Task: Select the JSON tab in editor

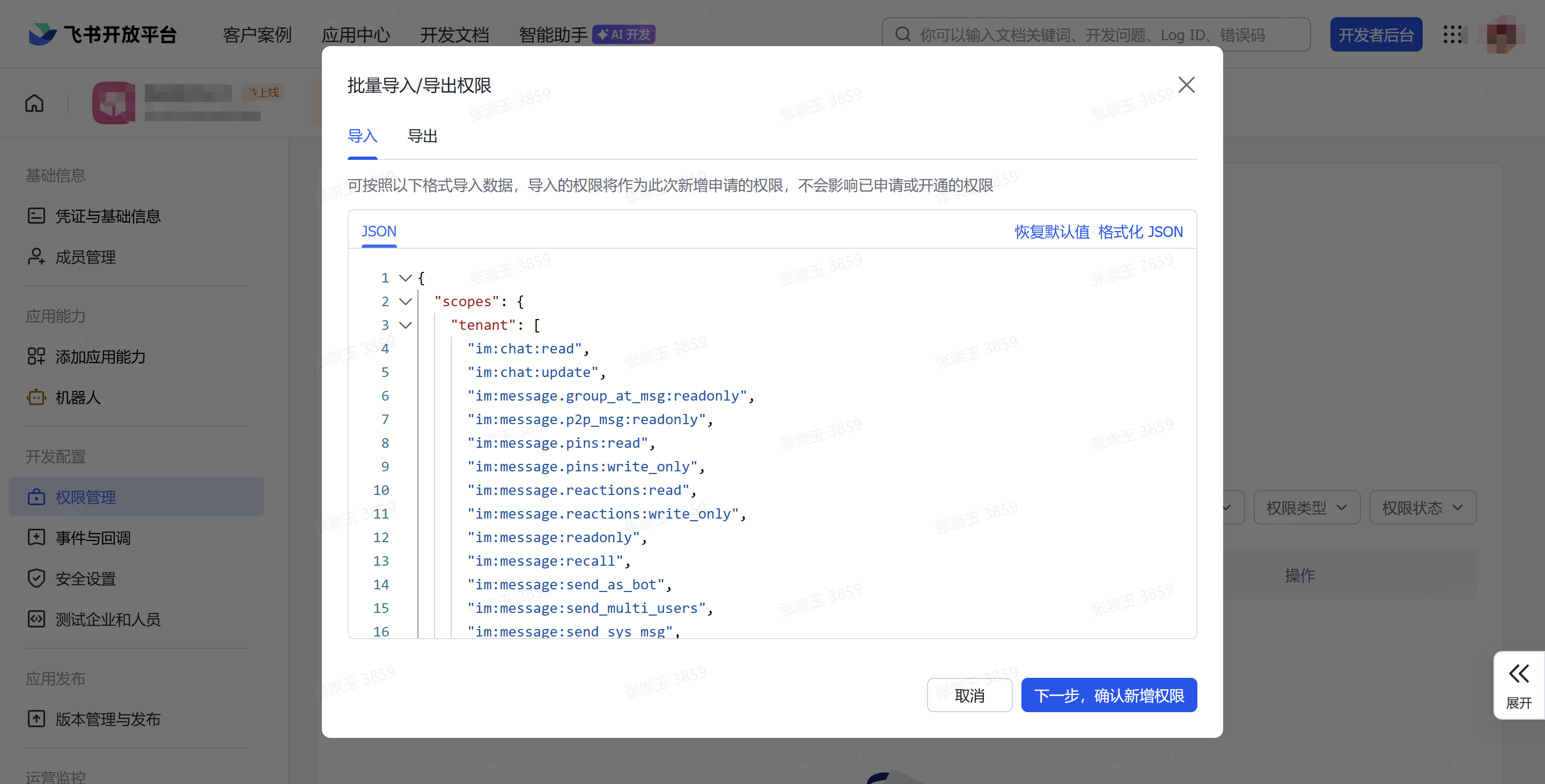Action: tap(378, 231)
